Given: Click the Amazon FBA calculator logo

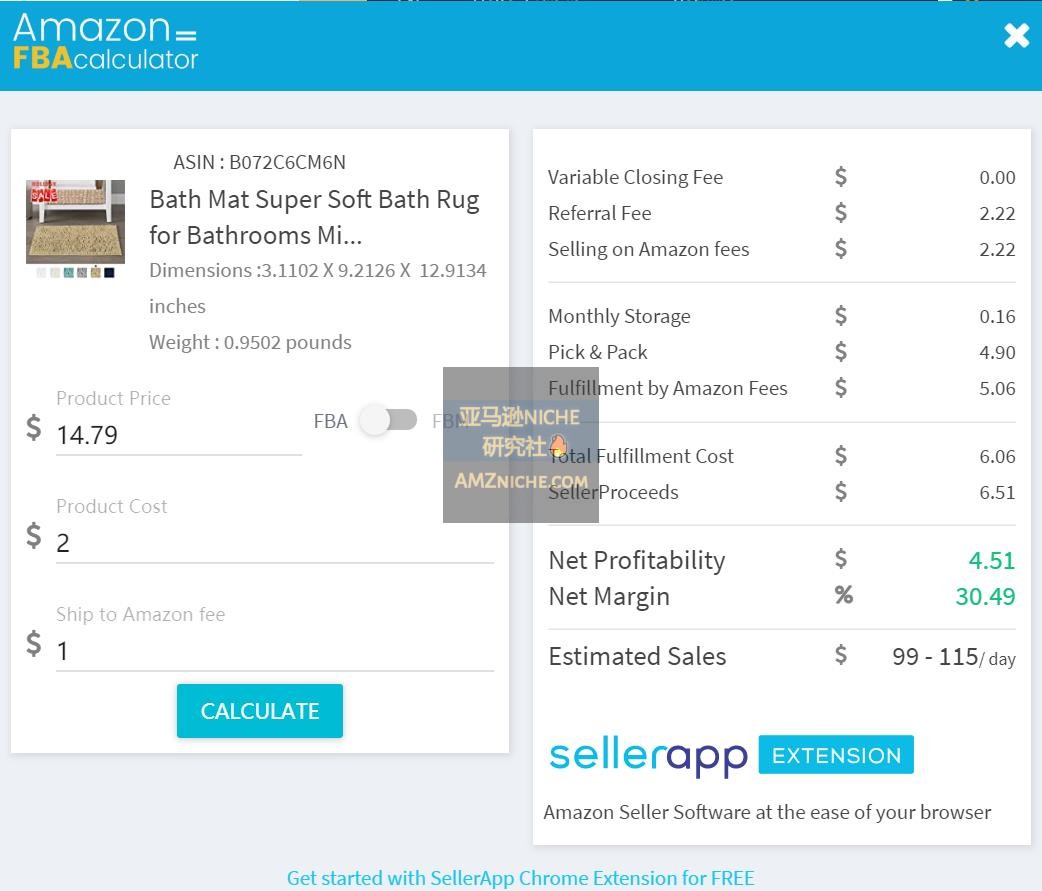Looking at the screenshot, I should coord(106,41).
